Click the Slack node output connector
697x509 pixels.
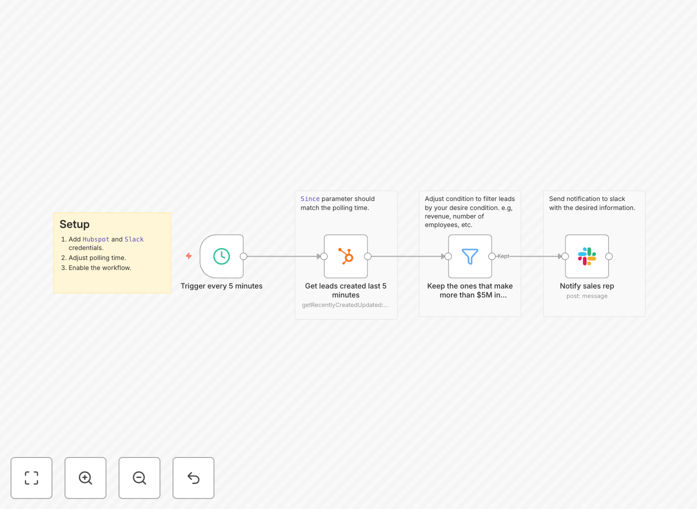609,256
